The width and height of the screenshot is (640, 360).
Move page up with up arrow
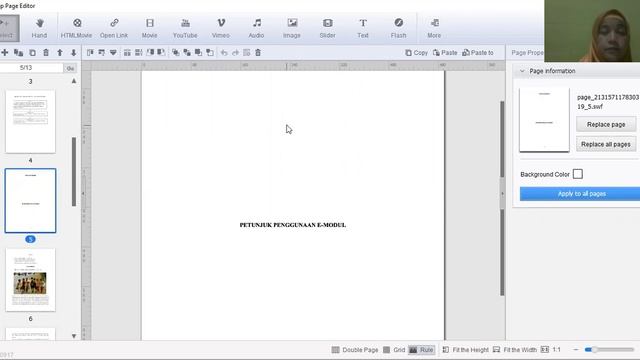coord(60,53)
